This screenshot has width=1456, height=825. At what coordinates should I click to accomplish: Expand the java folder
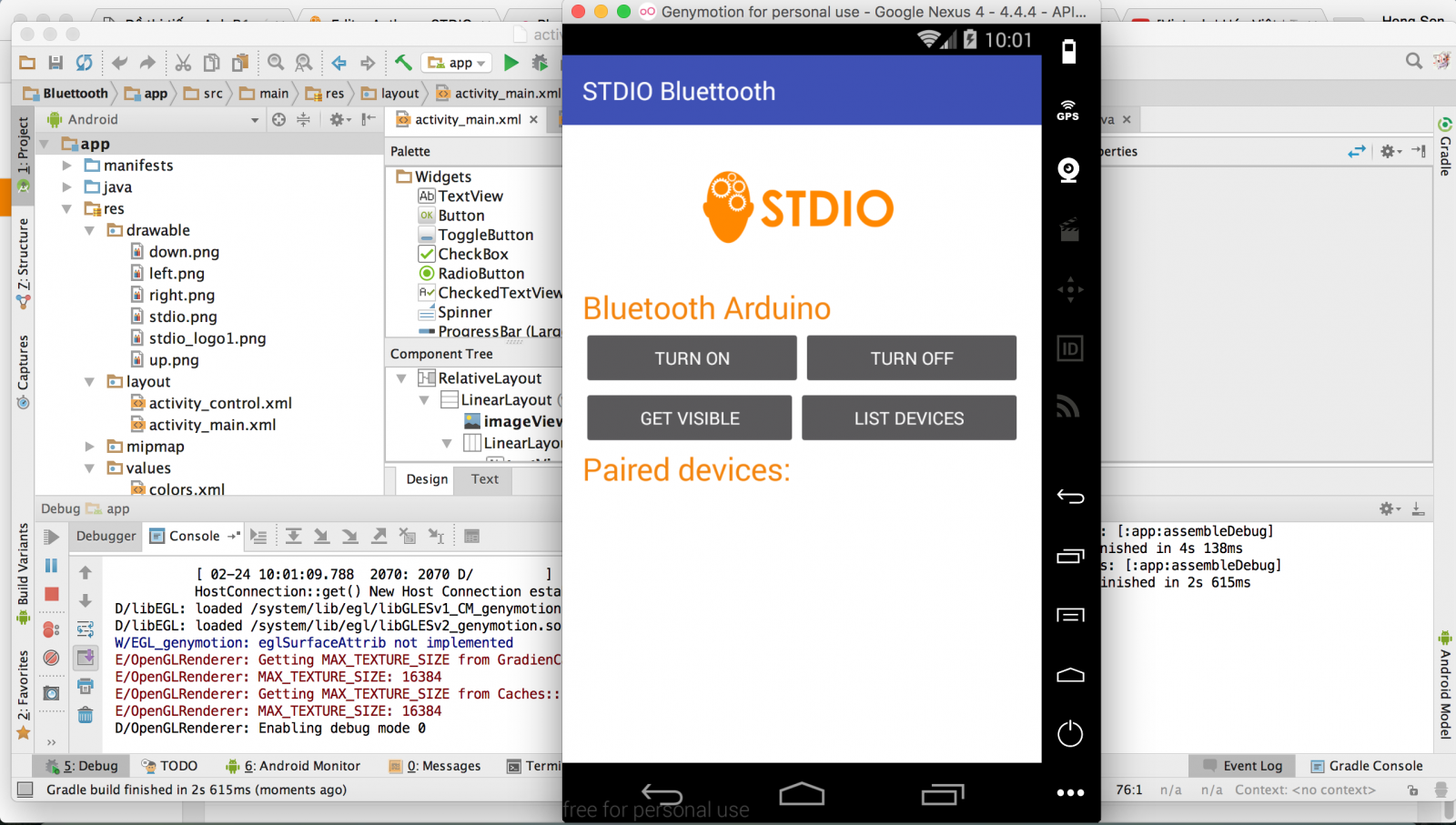[66, 187]
